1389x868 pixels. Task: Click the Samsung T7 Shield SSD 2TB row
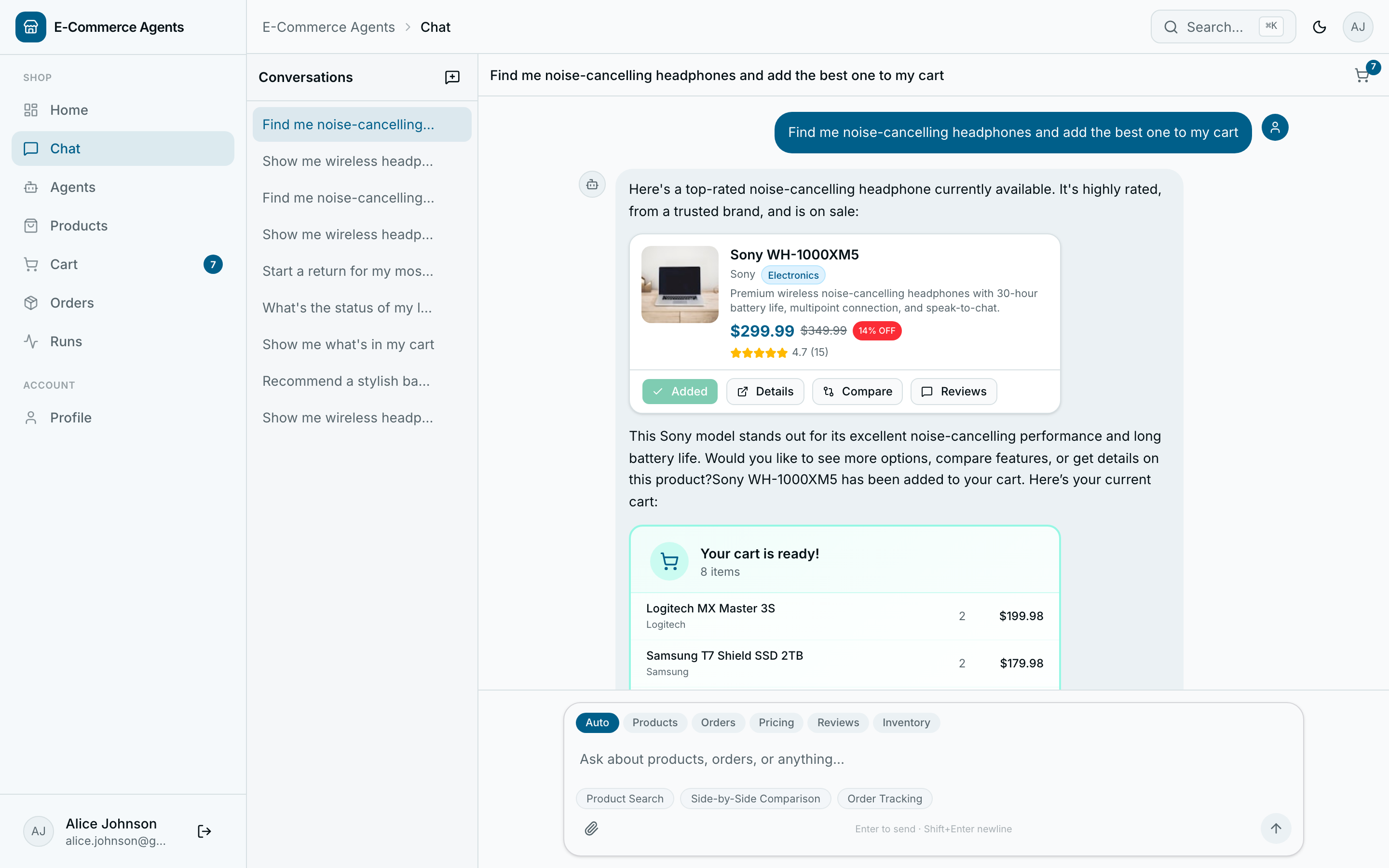click(x=844, y=663)
